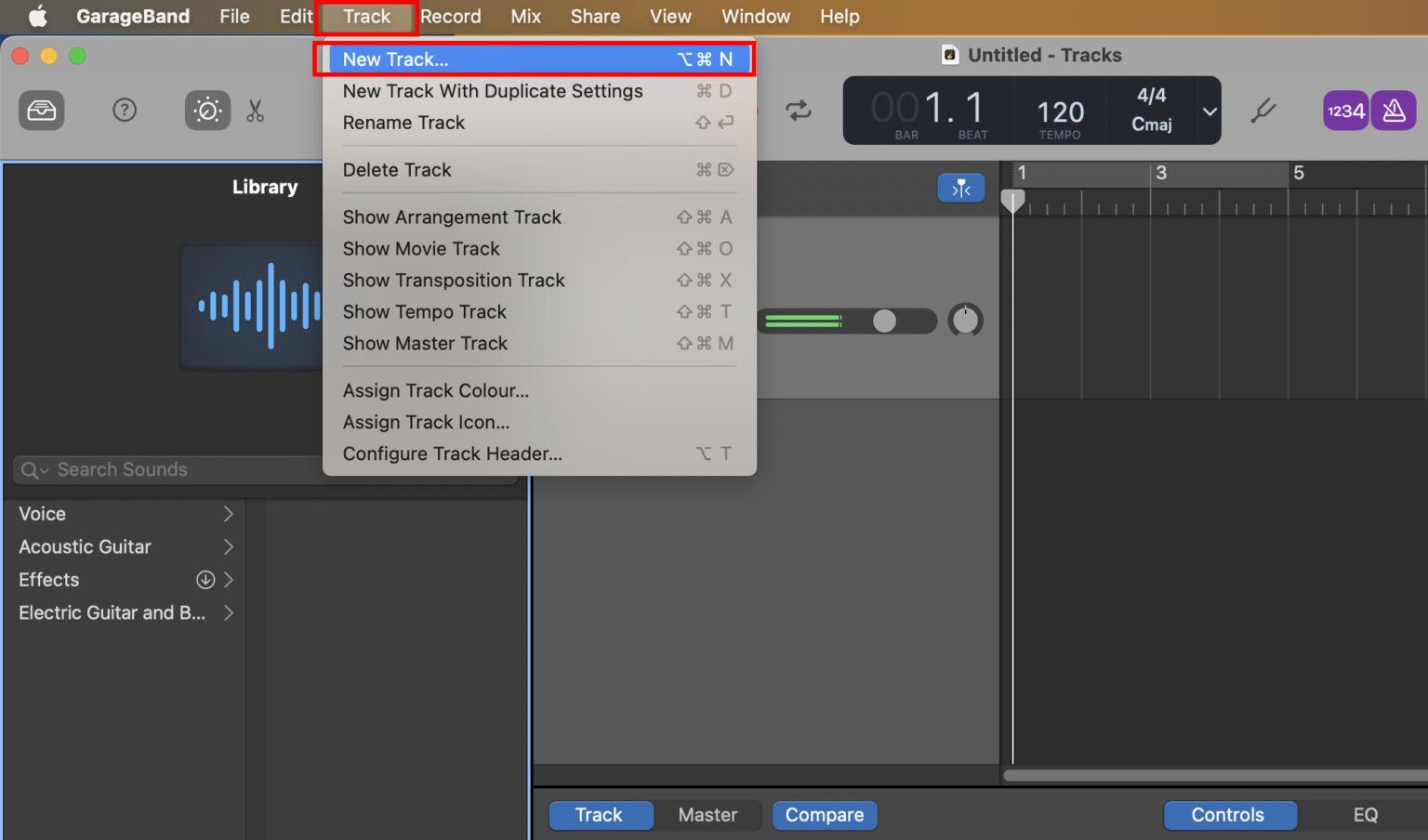This screenshot has height=840, width=1428.
Task: Open the Share menu
Action: (595, 16)
